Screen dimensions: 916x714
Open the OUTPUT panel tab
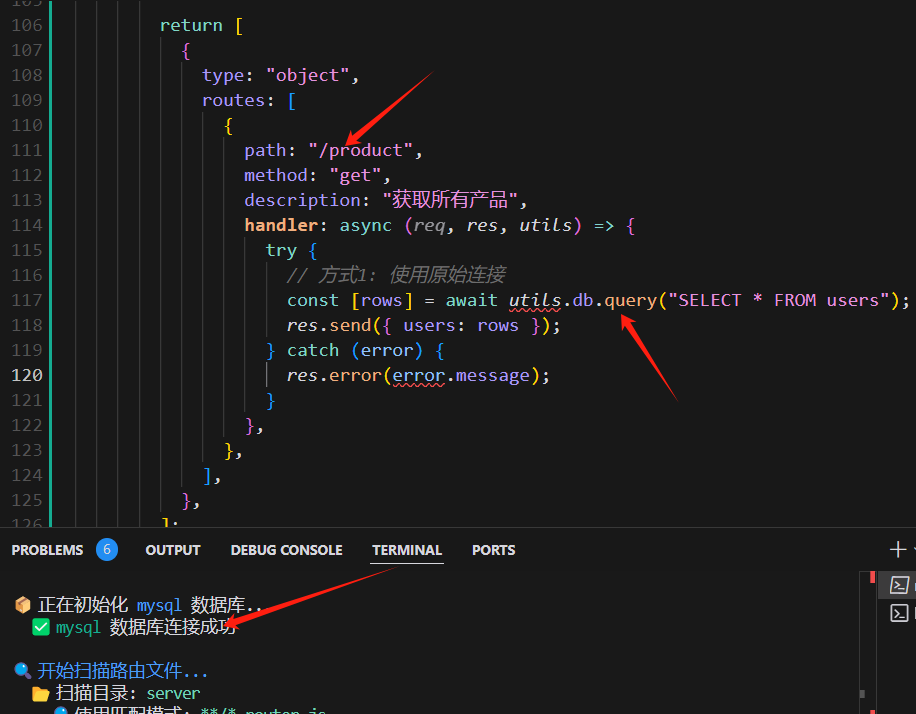173,550
